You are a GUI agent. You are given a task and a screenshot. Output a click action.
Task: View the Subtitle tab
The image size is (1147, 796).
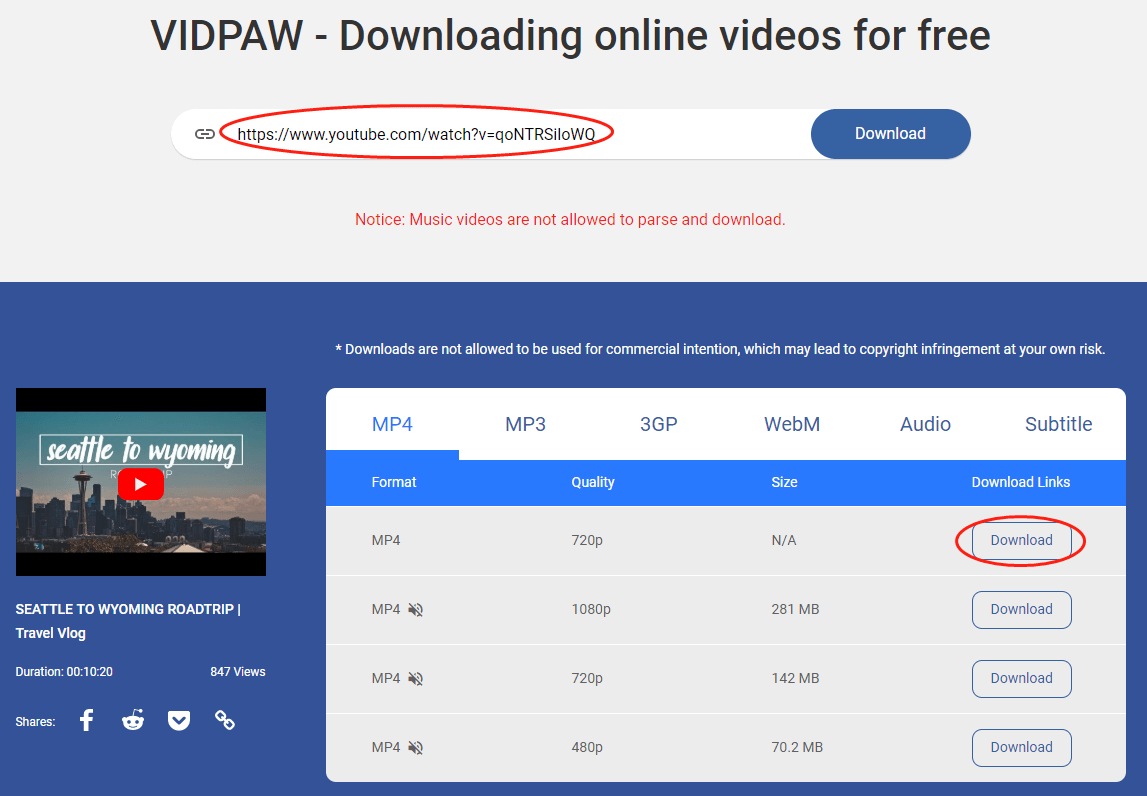point(1058,424)
